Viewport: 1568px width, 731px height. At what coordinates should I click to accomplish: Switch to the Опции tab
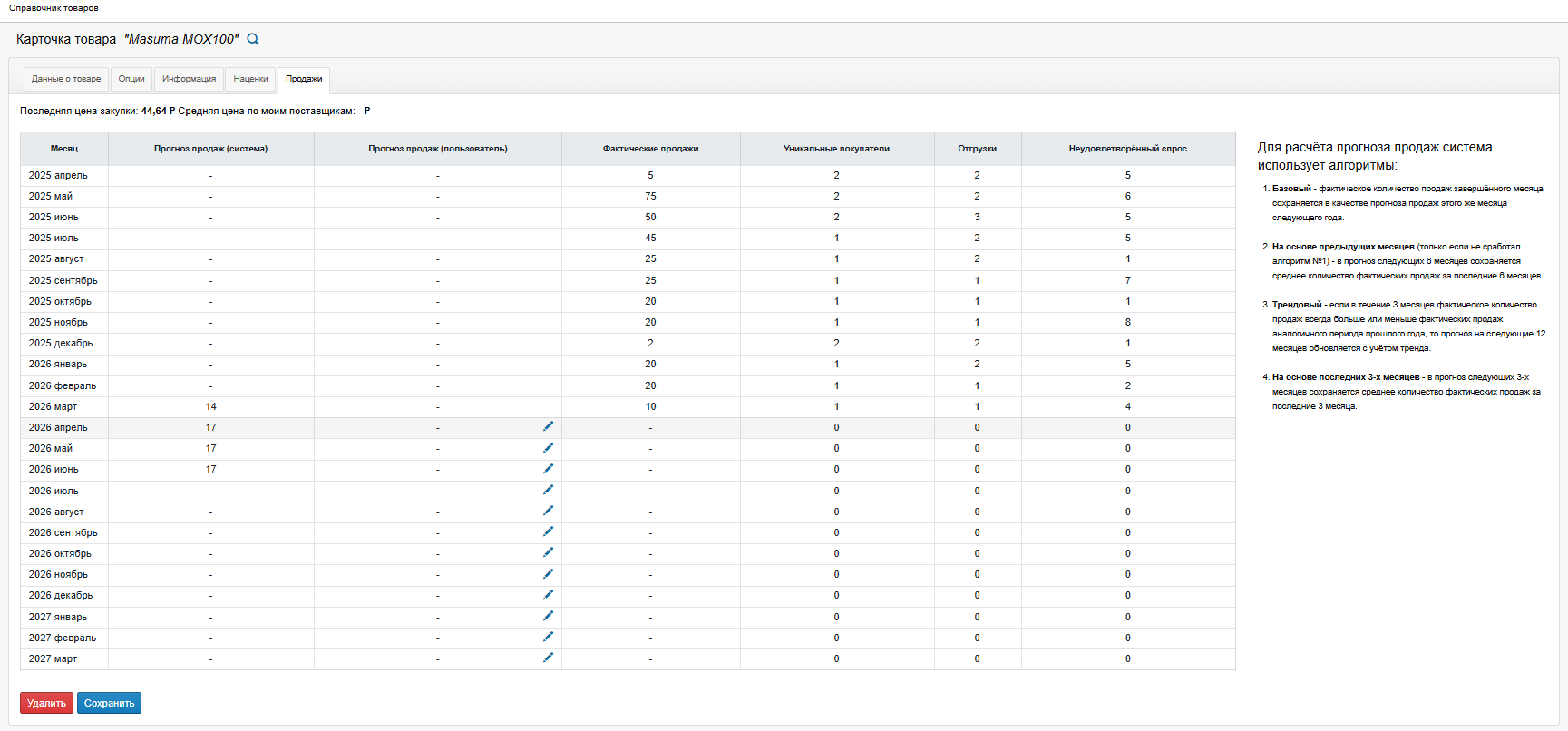131,79
